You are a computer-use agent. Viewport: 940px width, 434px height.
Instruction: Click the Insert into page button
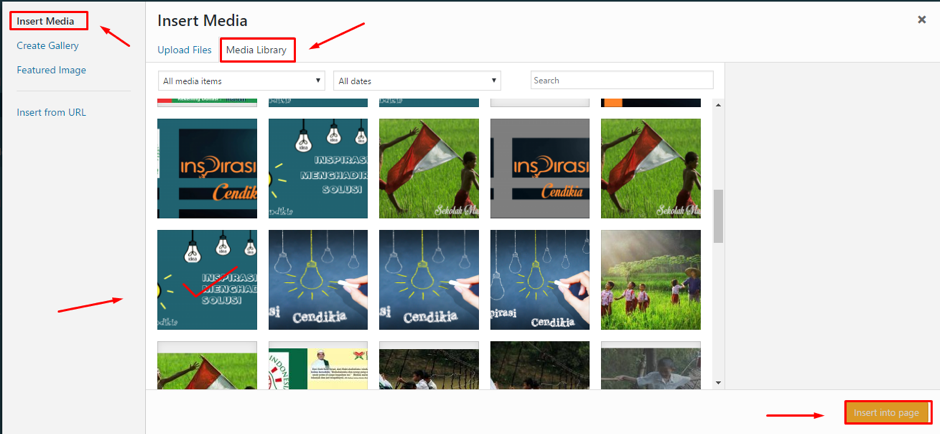pos(886,413)
